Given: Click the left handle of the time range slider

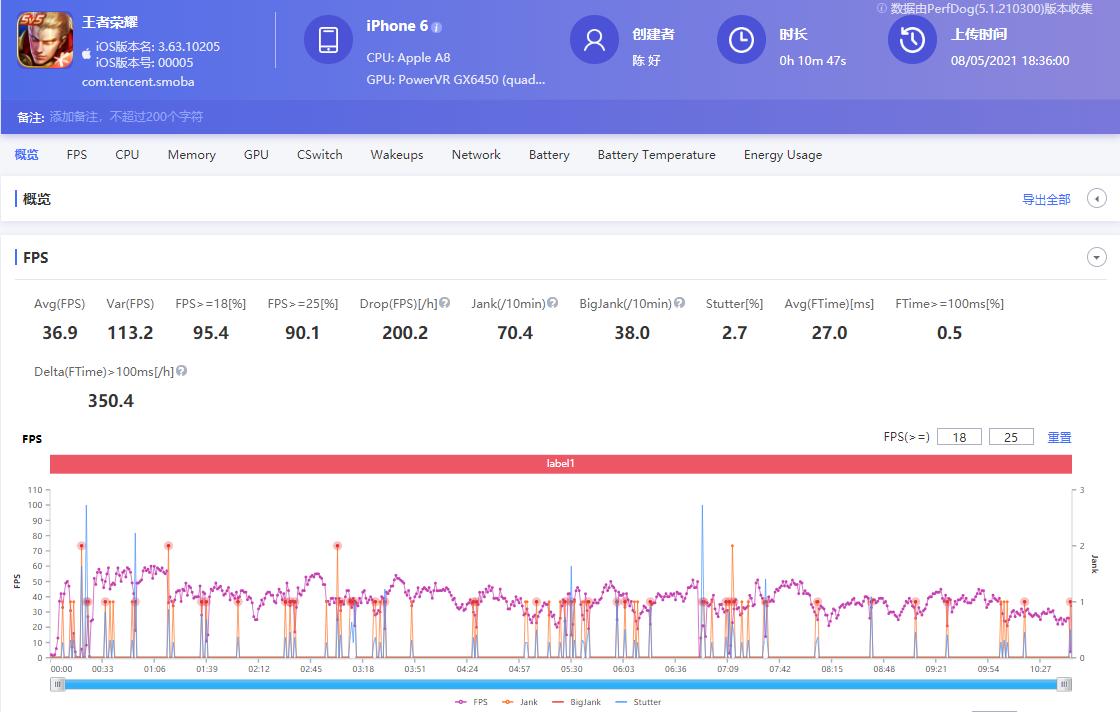Looking at the screenshot, I should pyautogui.click(x=58, y=684).
